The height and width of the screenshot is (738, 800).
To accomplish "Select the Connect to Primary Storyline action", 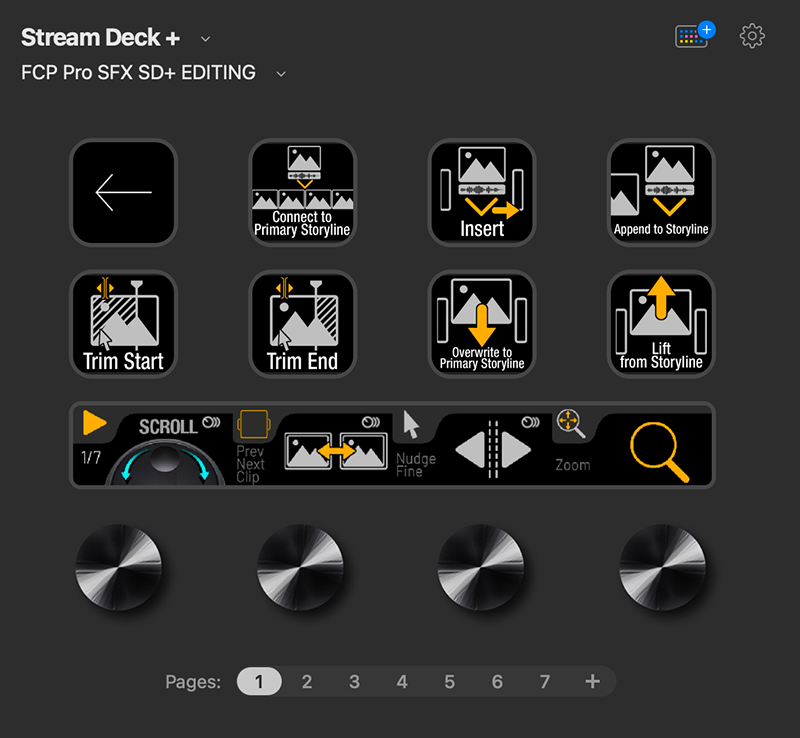I will [x=303, y=192].
